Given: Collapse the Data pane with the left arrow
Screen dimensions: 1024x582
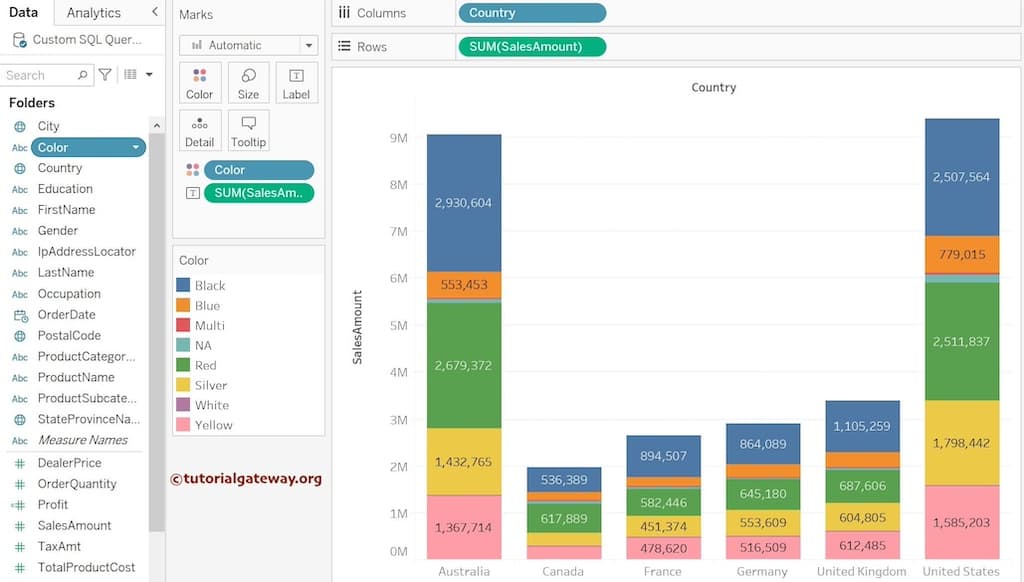Looking at the screenshot, I should (153, 13).
